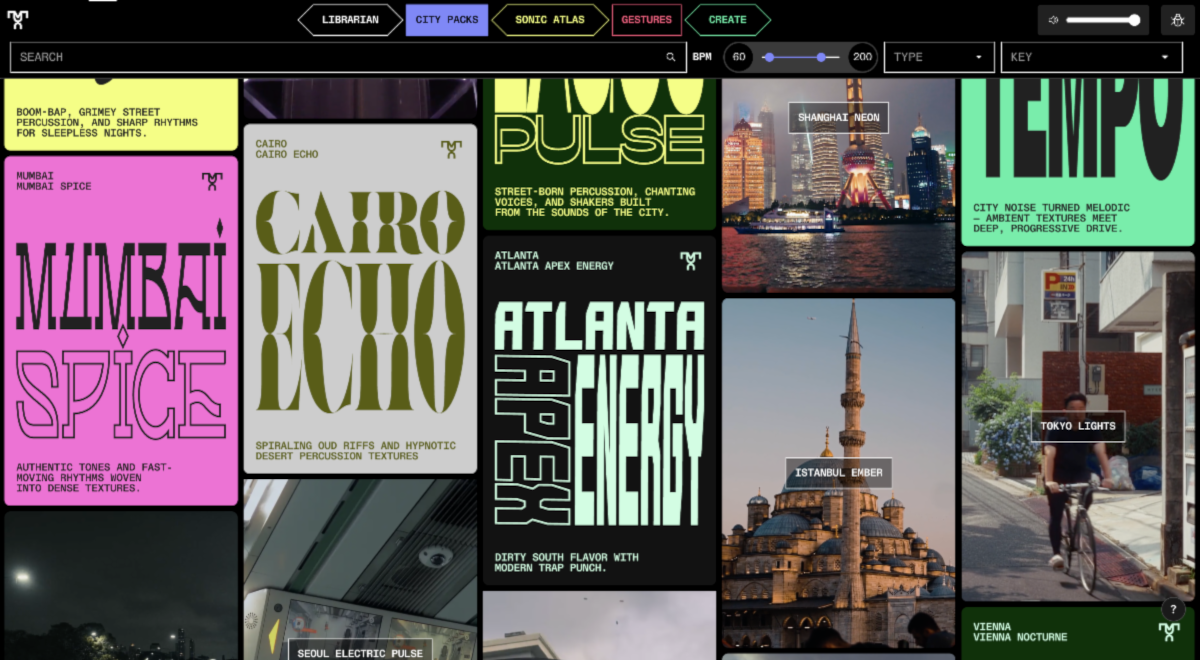This screenshot has height=660, width=1200.
Task: Click the BPM slider upper handle
Action: 821,57
